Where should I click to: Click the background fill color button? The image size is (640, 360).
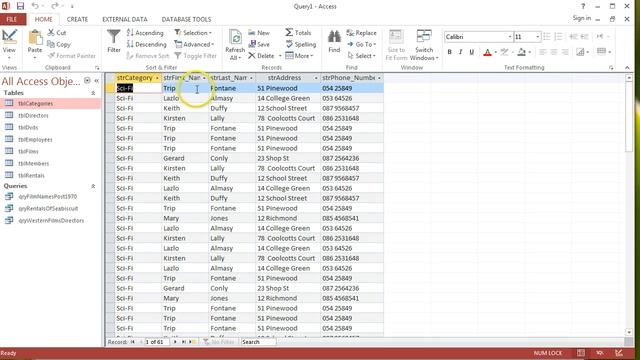point(522,52)
